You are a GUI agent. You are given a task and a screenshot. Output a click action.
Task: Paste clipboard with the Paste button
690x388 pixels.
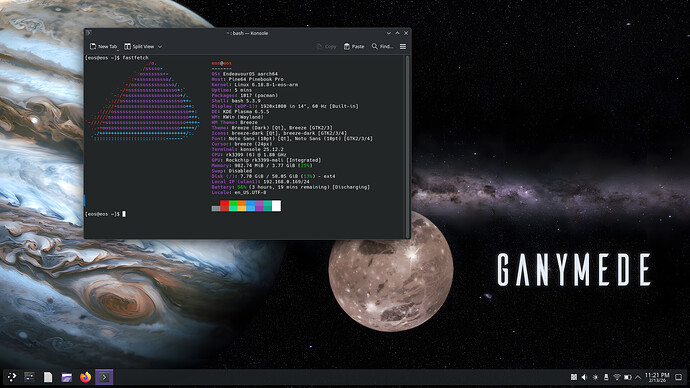click(354, 46)
